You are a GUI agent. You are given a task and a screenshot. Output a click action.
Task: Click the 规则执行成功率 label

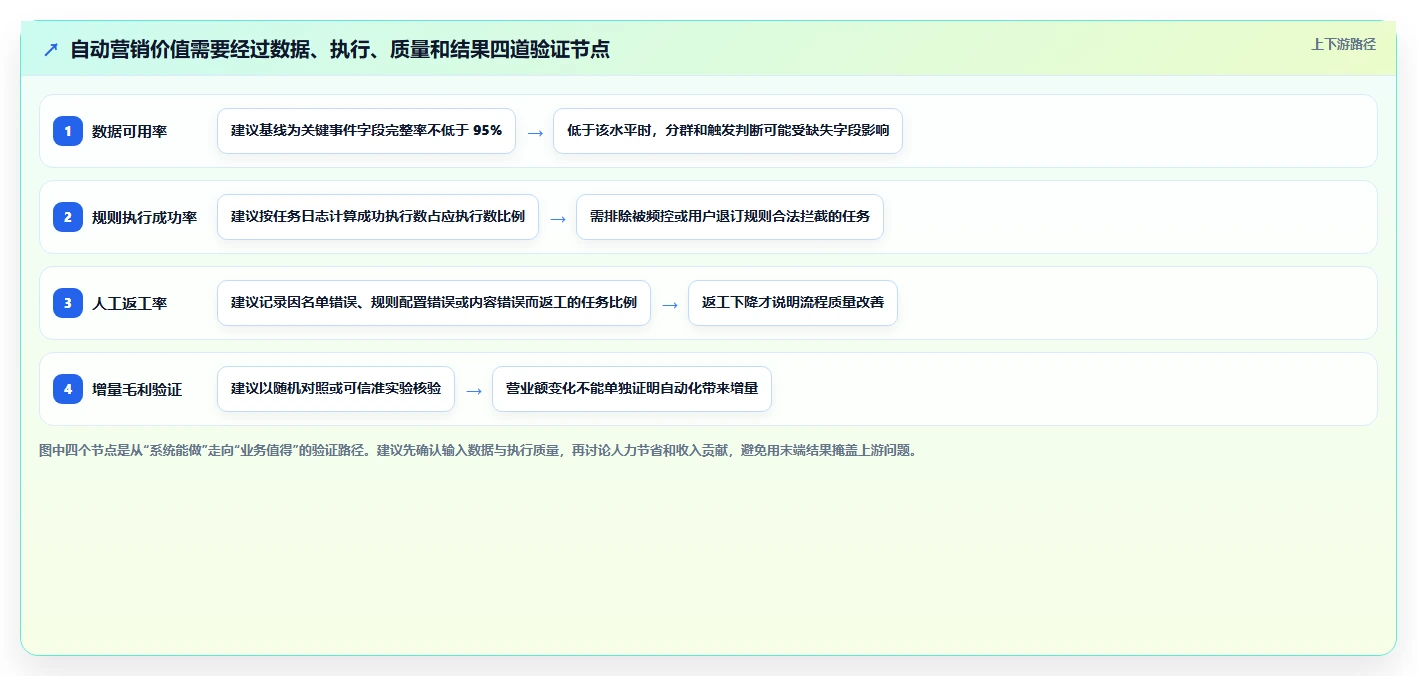[x=144, y=217]
